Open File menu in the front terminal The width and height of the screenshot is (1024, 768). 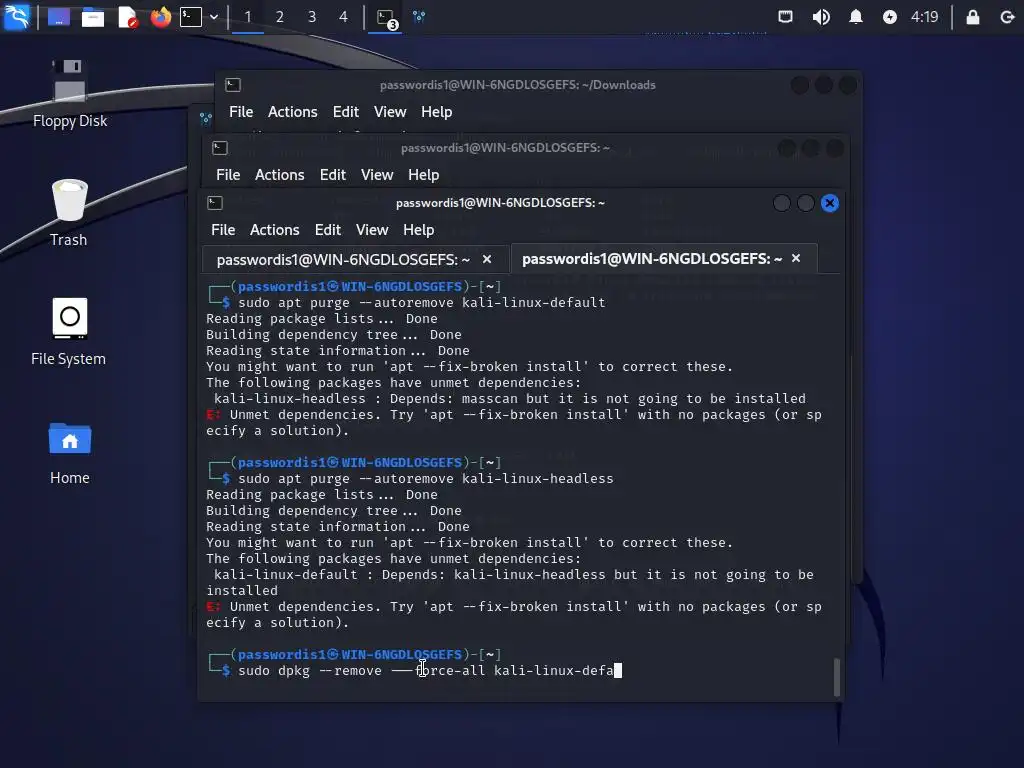tap(223, 230)
